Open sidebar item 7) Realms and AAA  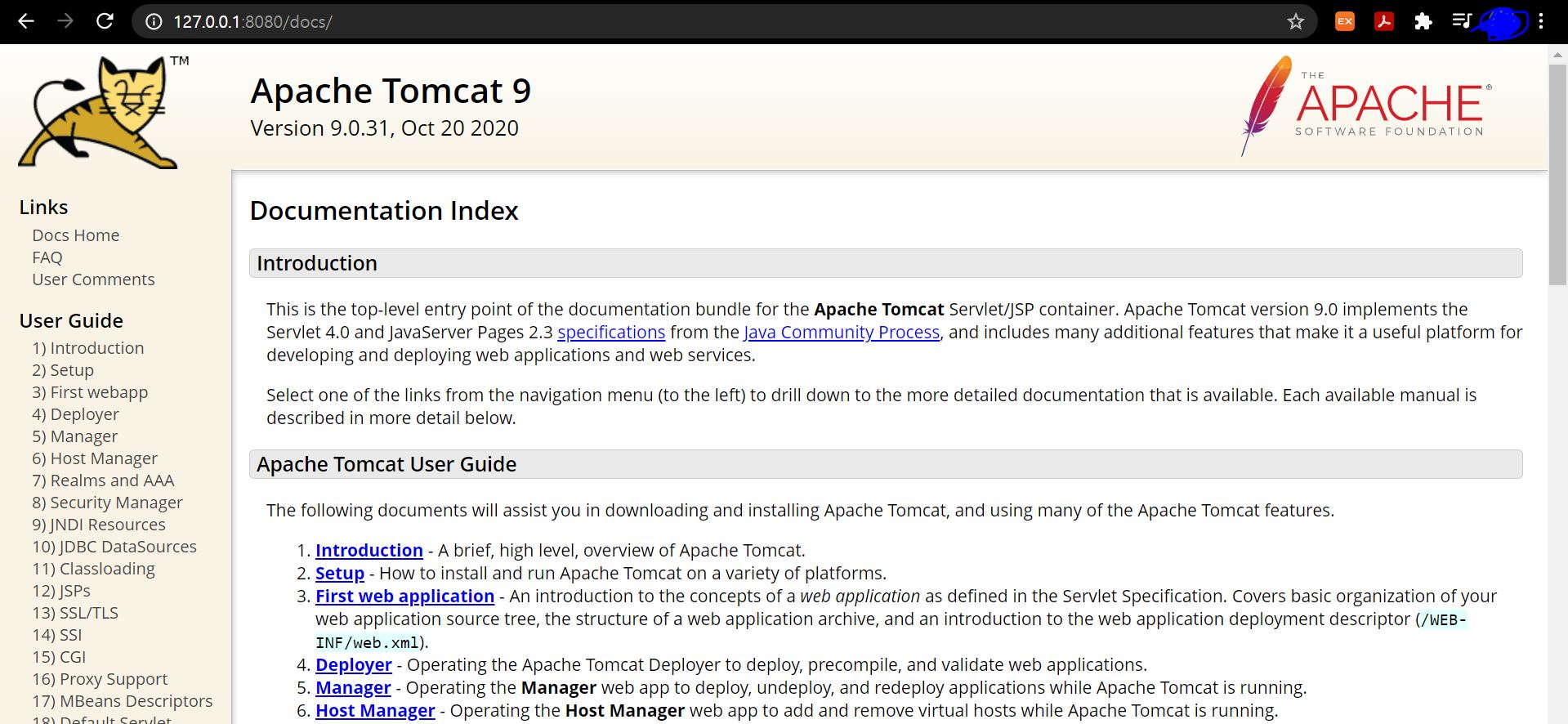click(x=103, y=480)
